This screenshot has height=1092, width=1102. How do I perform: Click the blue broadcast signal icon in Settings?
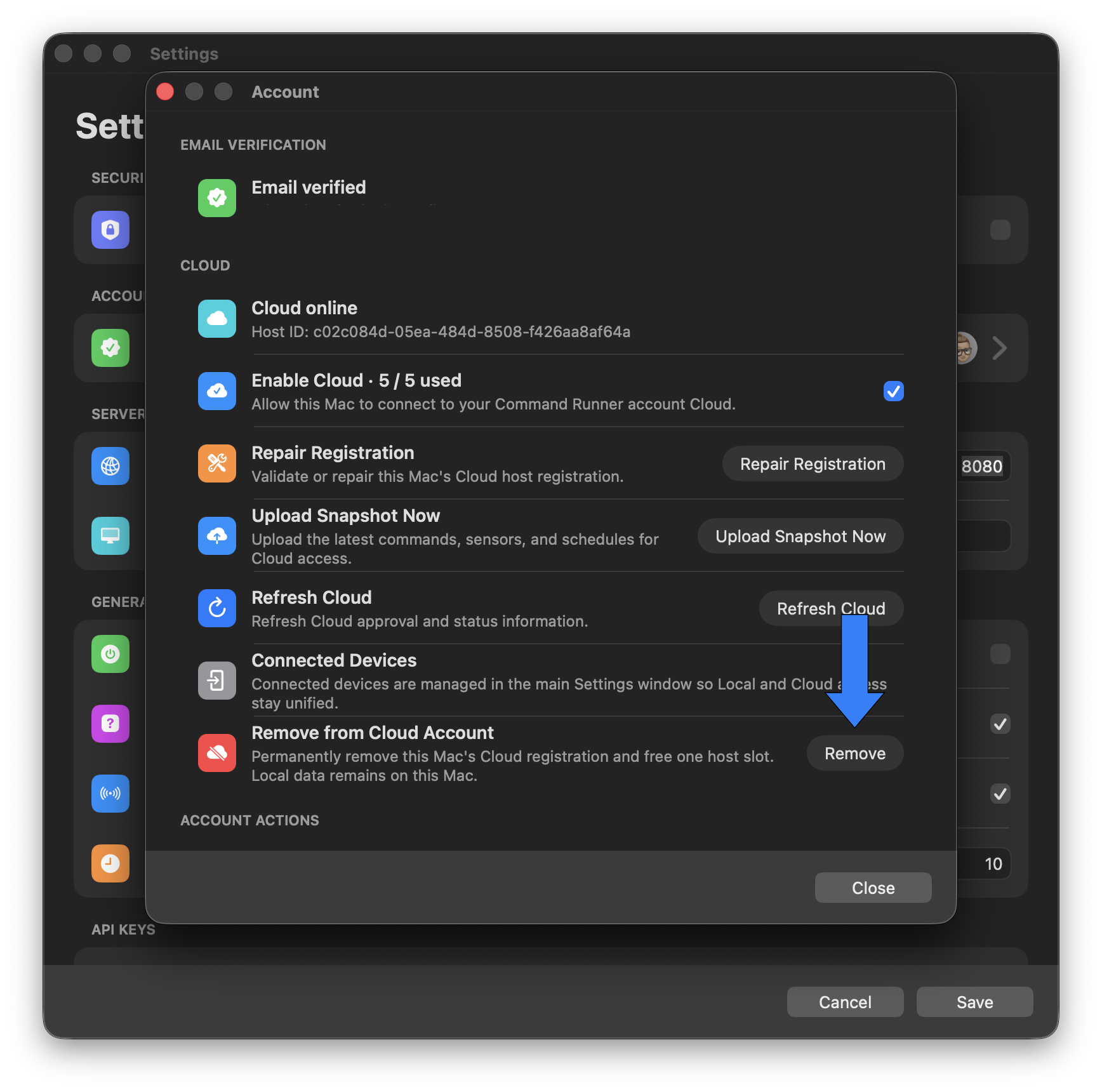(x=110, y=794)
